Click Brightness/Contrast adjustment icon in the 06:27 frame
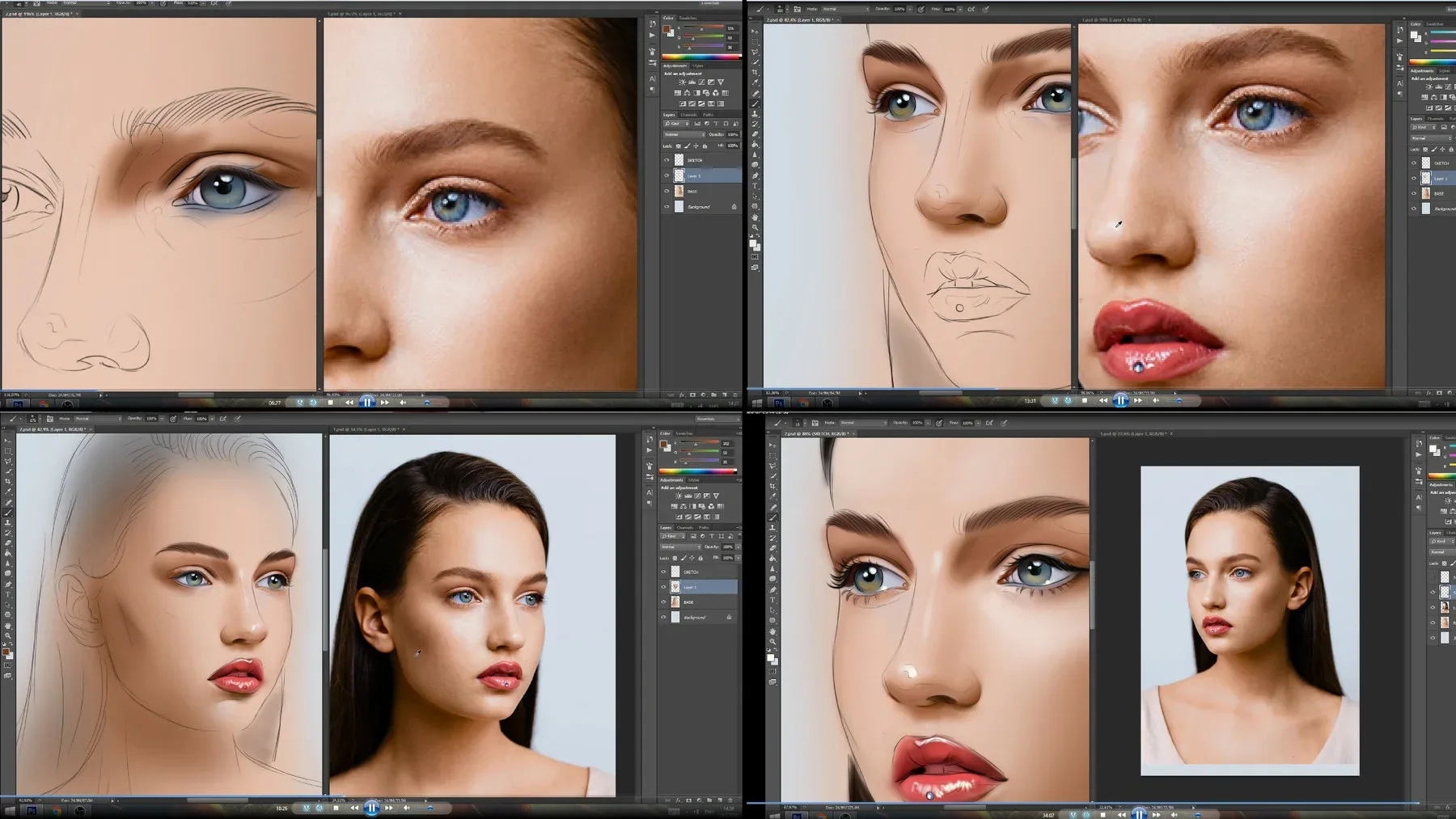This screenshot has width=1456, height=819. click(x=682, y=82)
